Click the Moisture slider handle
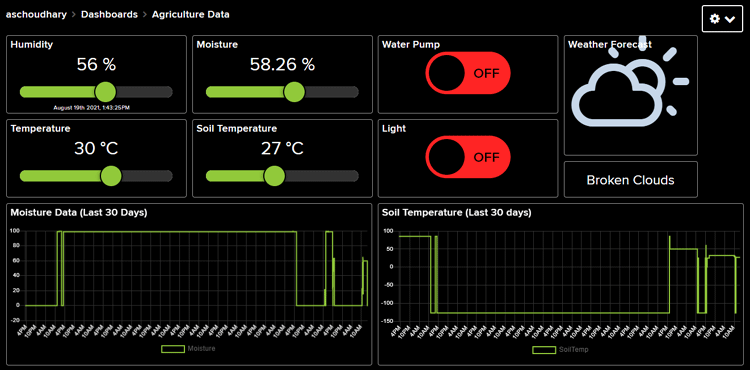Viewport: 750px width, 370px height. pos(294,92)
